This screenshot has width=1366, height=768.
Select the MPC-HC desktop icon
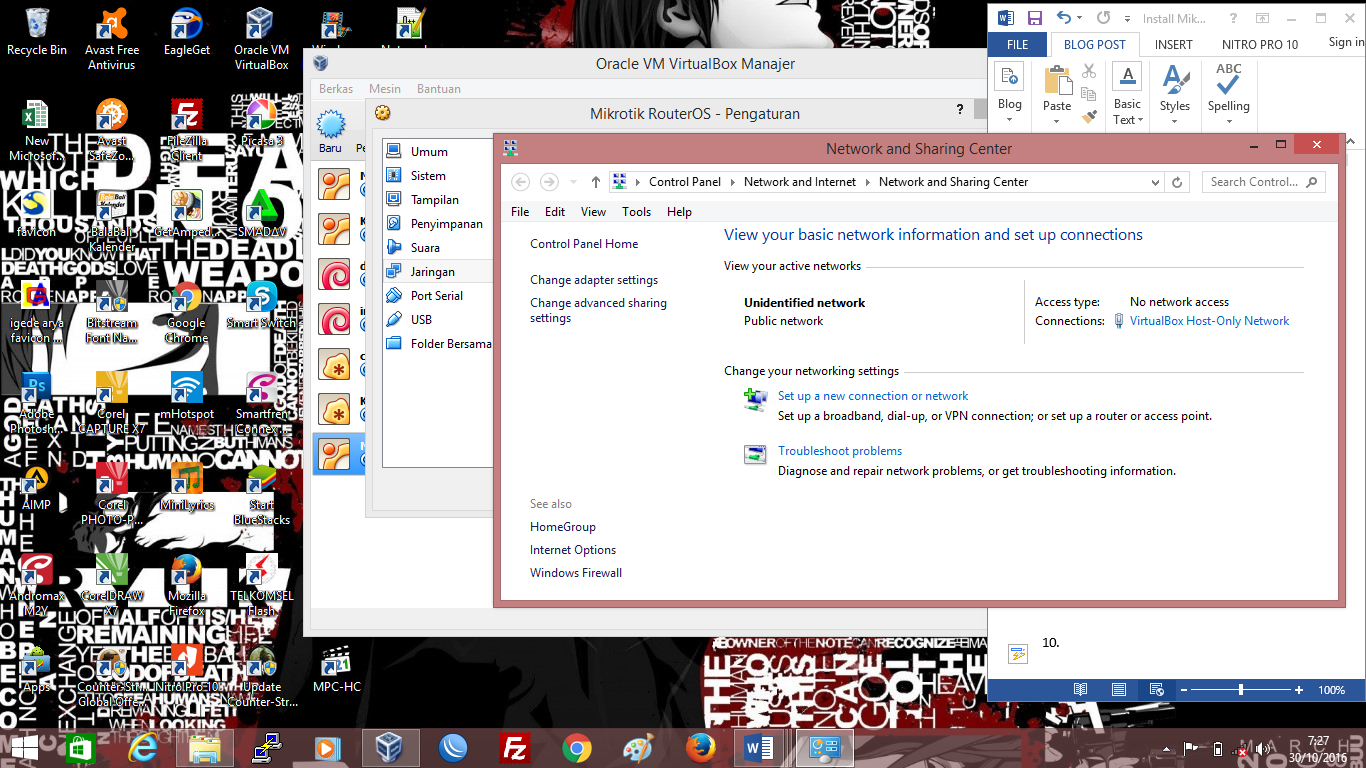tap(336, 670)
